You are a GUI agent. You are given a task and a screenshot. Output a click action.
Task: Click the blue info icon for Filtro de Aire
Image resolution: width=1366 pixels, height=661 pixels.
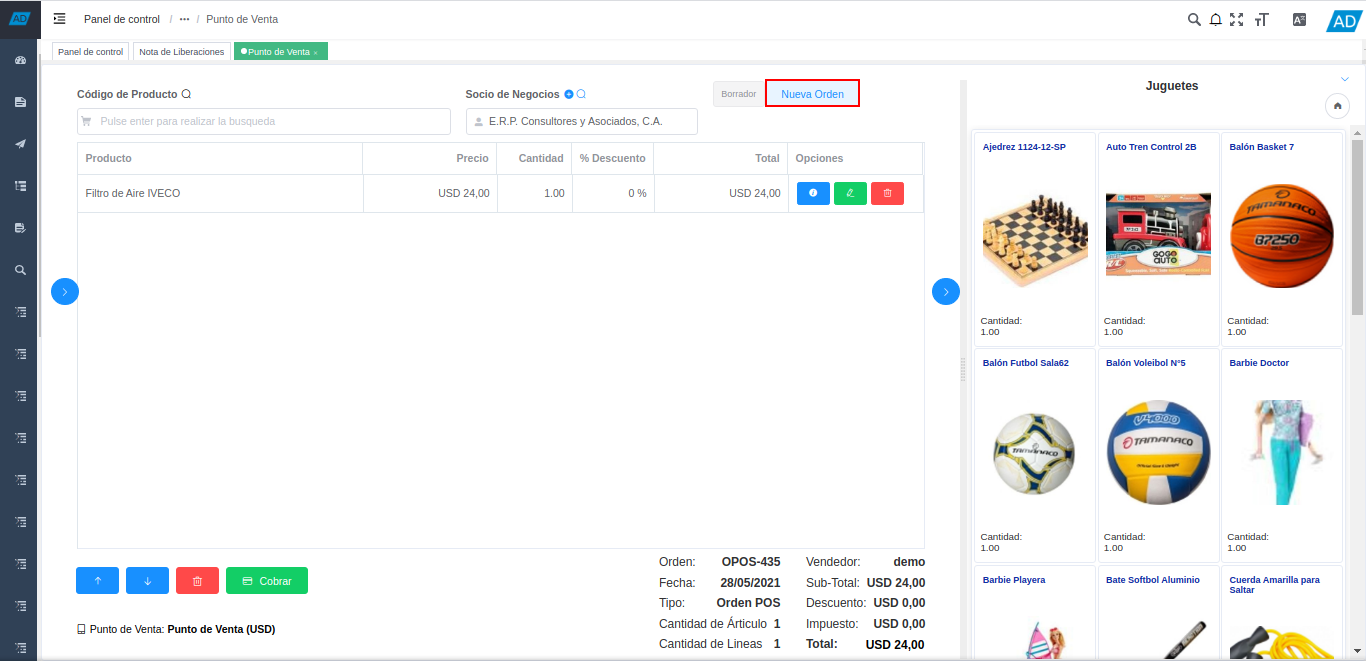coord(813,193)
